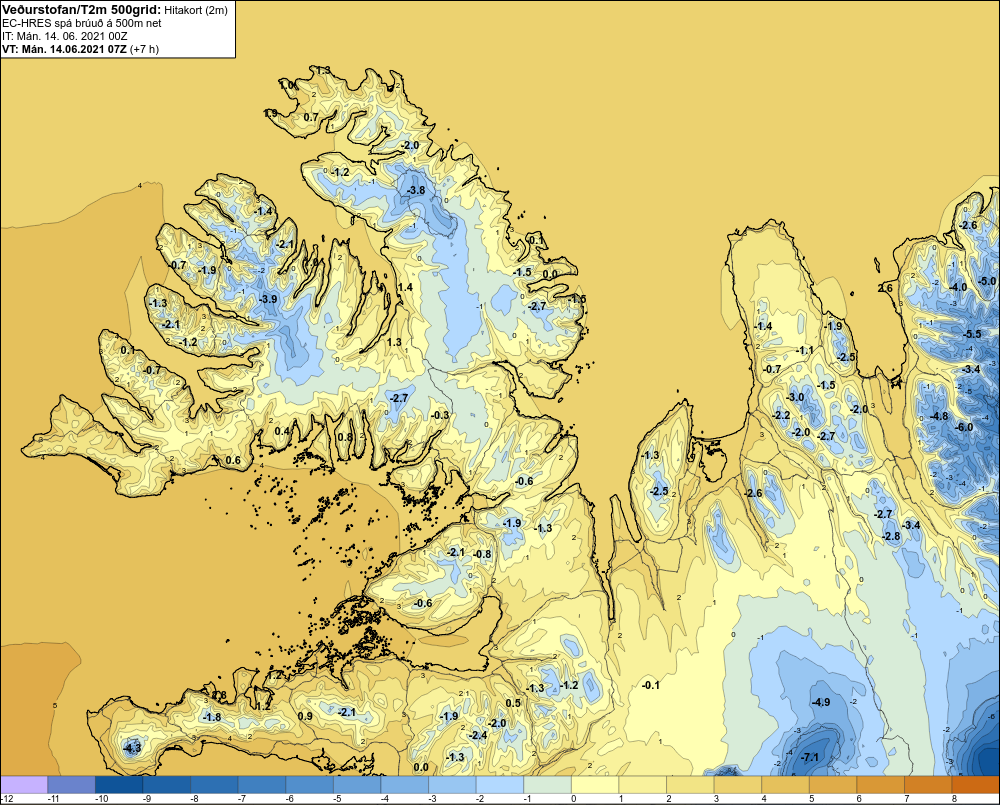Select the -0.3 temperature value
This screenshot has height=805, width=1000.
[x=439, y=415]
